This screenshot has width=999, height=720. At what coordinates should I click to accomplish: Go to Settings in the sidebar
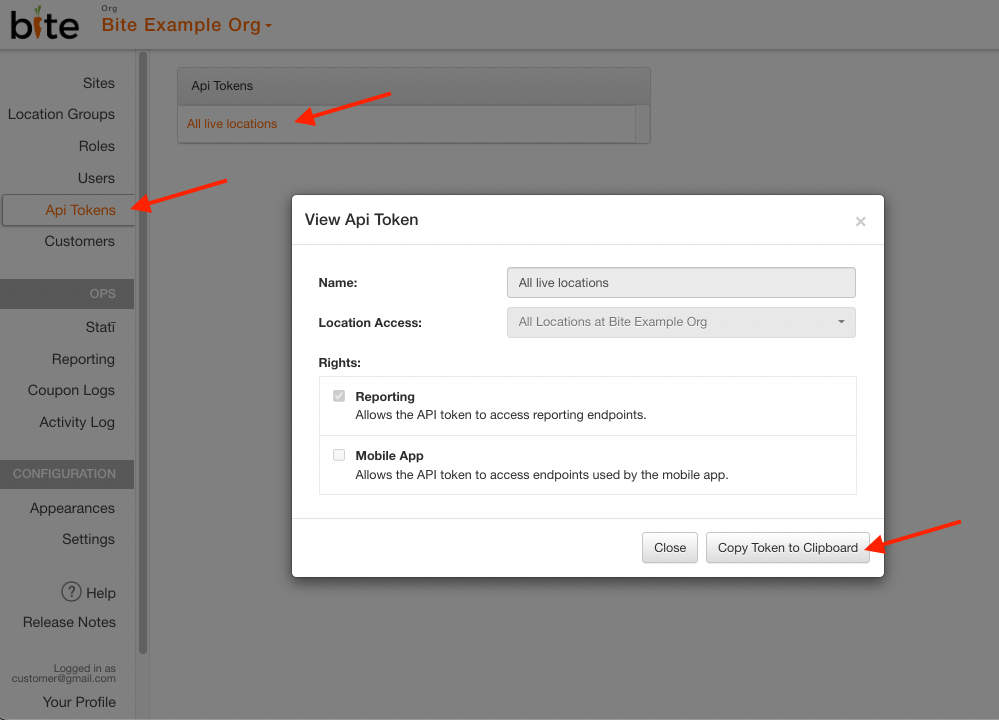(89, 540)
